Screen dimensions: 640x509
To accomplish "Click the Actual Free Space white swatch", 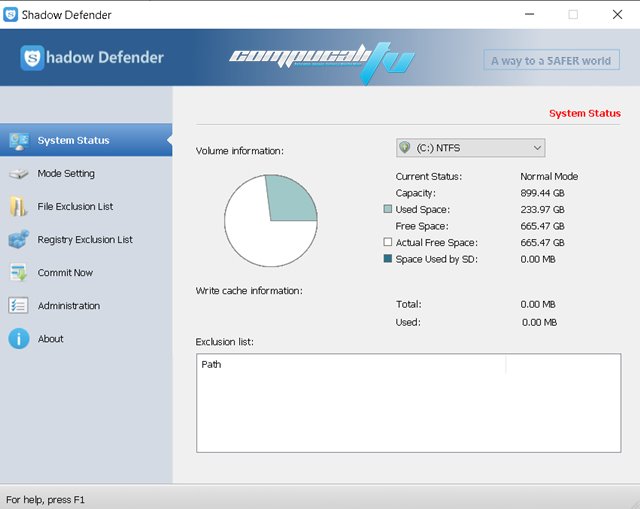I will (x=388, y=242).
